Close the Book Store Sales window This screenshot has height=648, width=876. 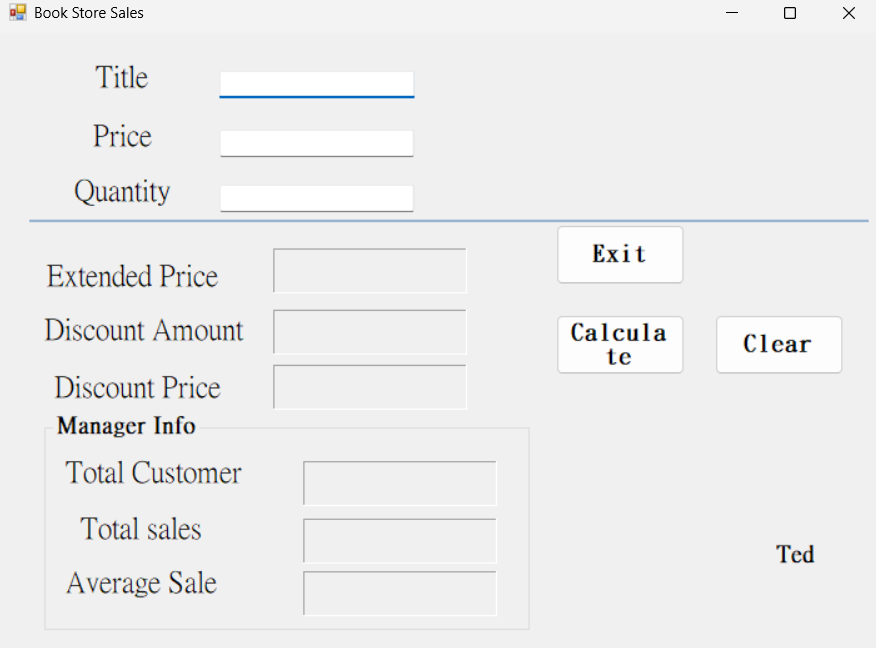[848, 13]
